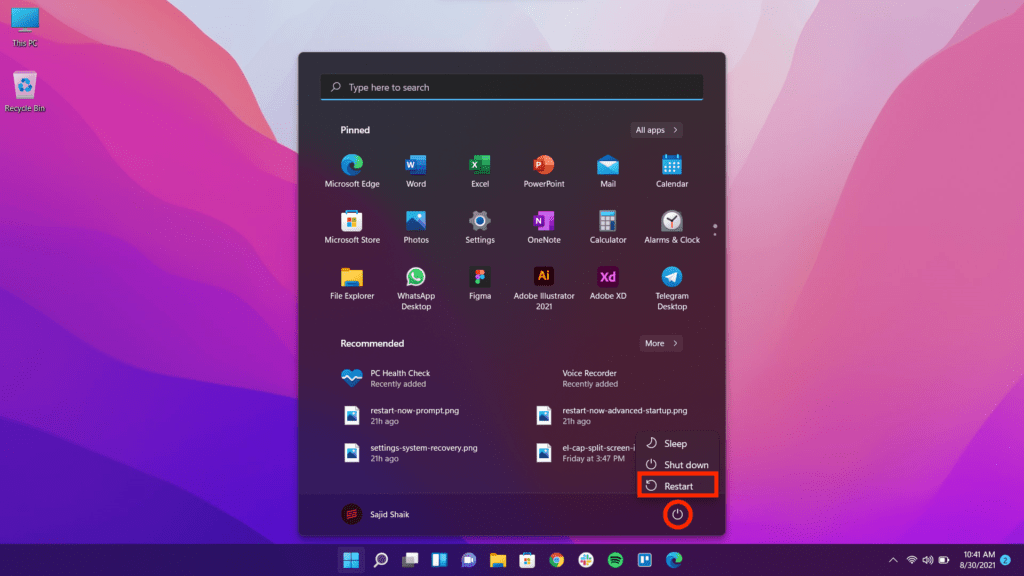
Task: Open the clock and date flyout
Action: tap(977, 560)
